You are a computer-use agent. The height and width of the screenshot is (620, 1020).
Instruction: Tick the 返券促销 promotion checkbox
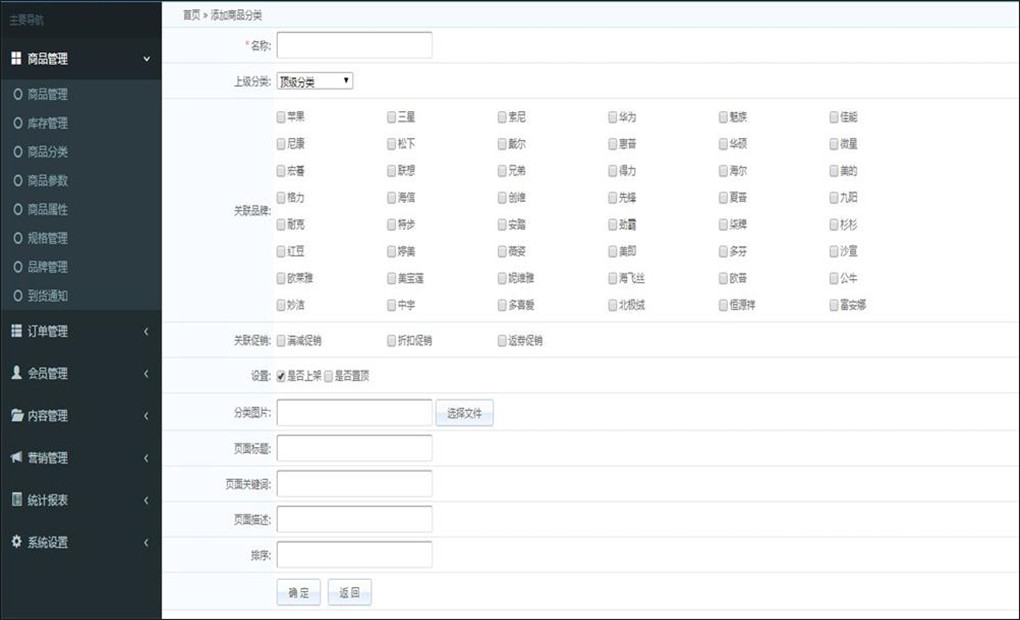click(502, 340)
